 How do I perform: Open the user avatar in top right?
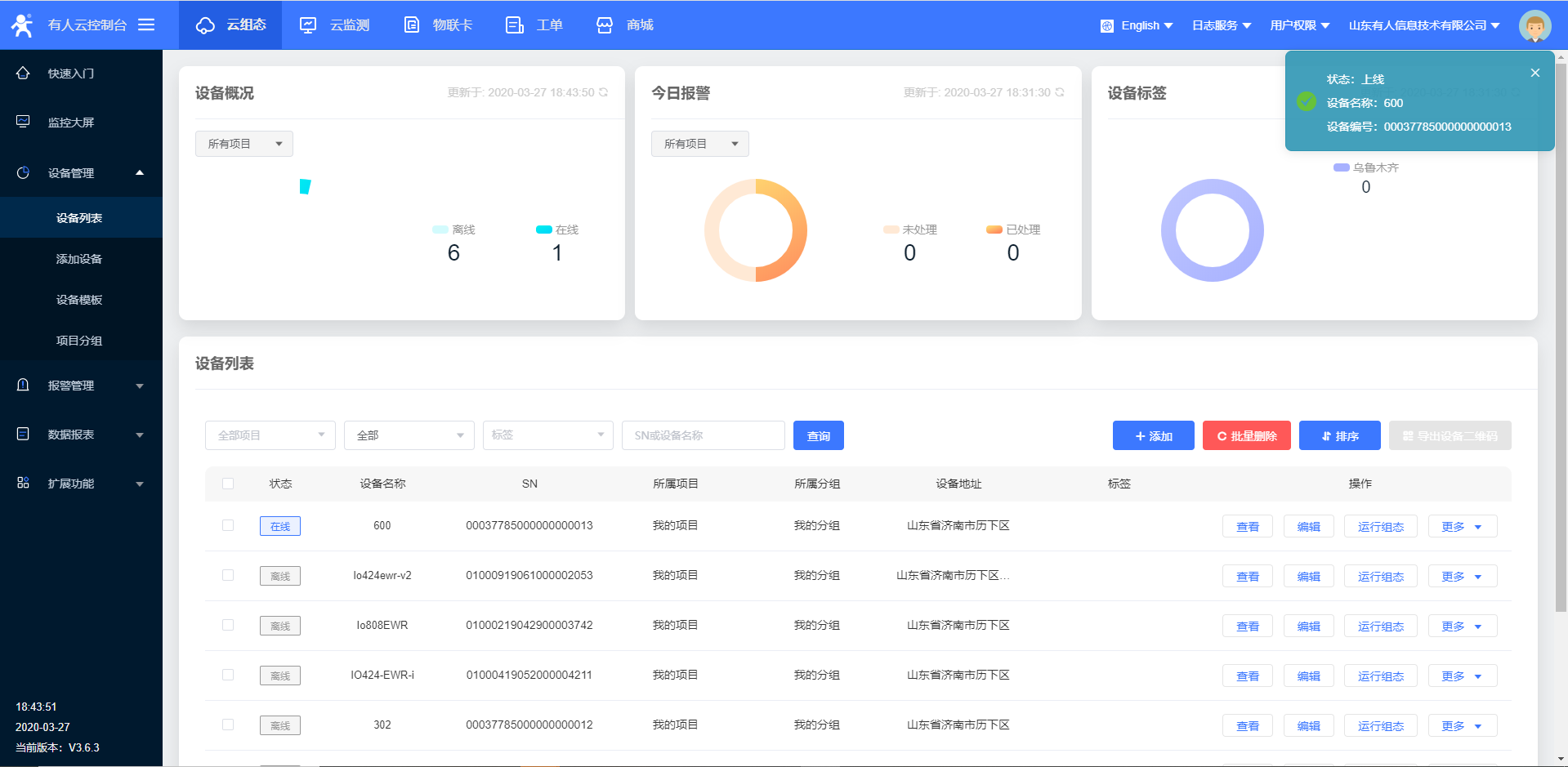coord(1534,25)
